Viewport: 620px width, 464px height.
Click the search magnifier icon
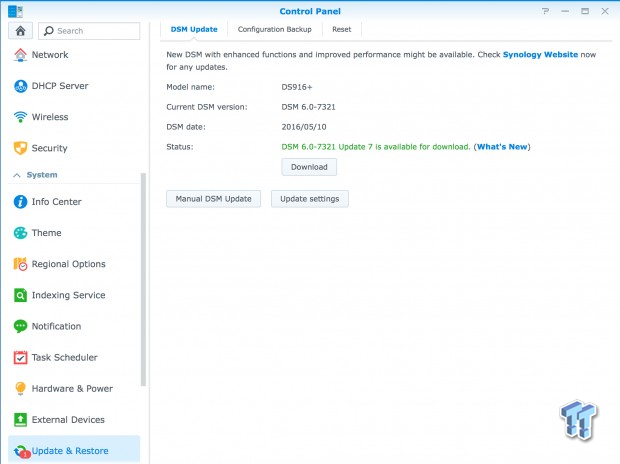49,31
